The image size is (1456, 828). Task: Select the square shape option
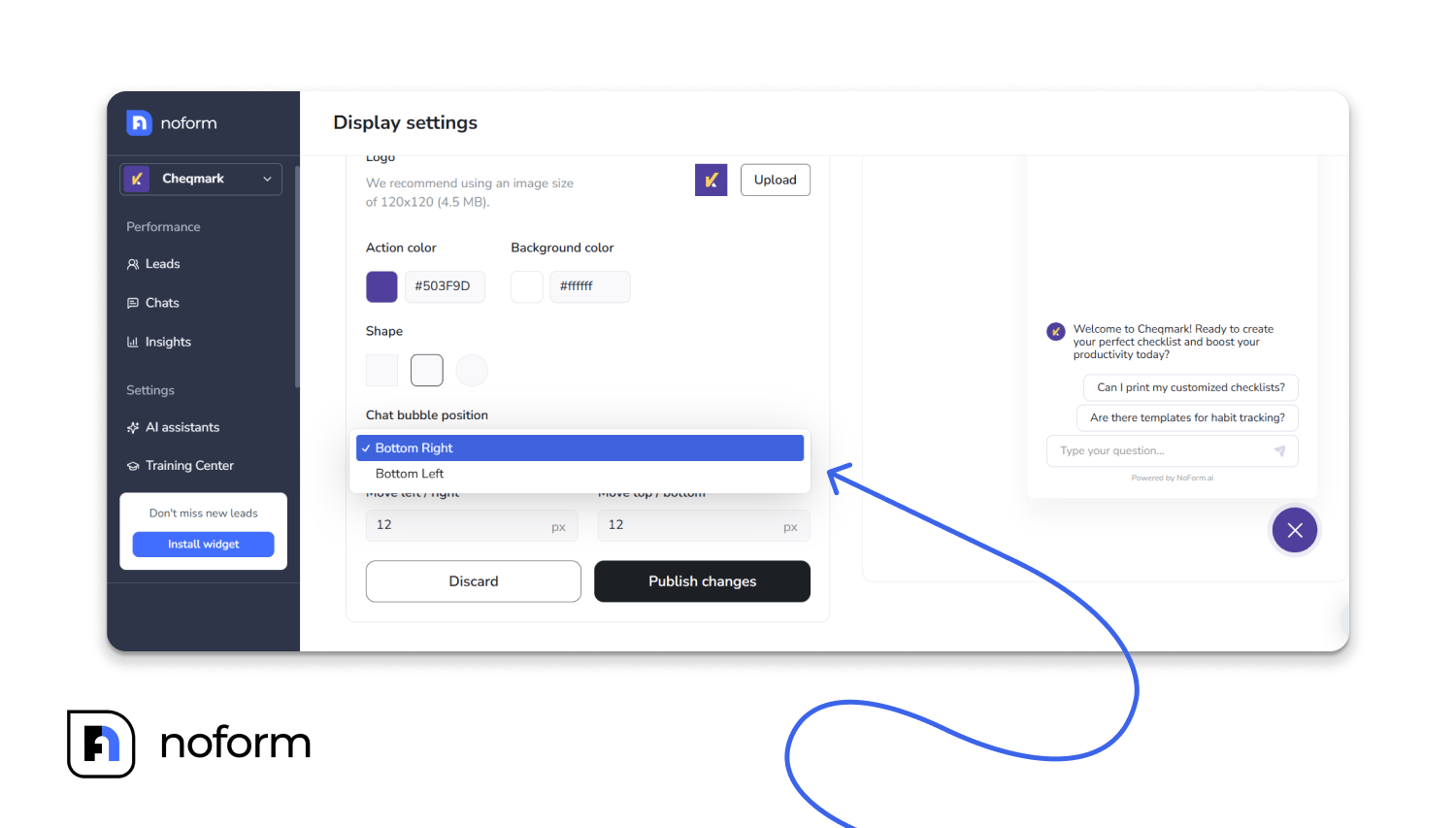pyautogui.click(x=381, y=370)
